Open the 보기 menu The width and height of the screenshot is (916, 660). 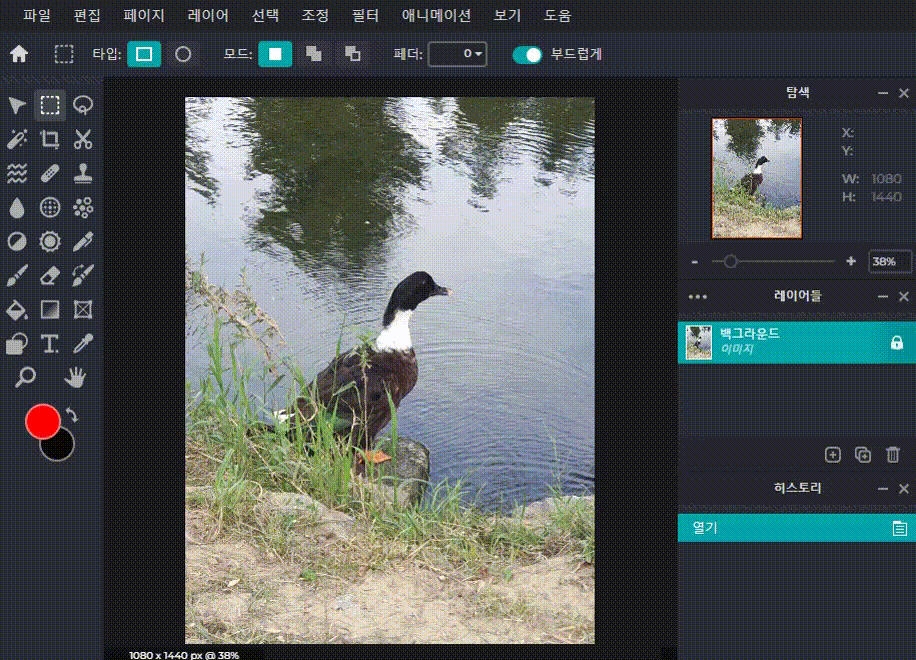(507, 16)
